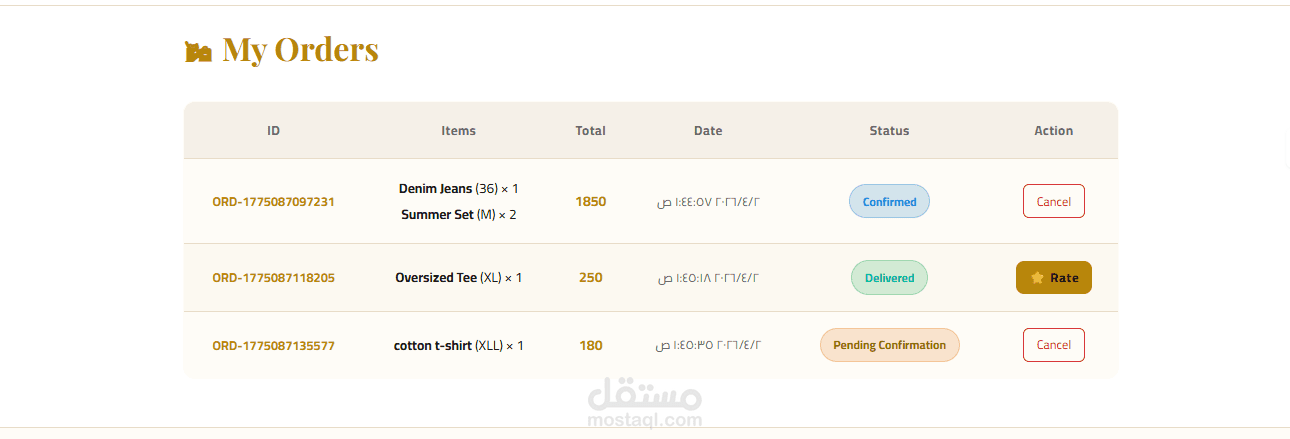Rate the delivered Oversized Tee order
The width and height of the screenshot is (1290, 439).
(1054, 278)
